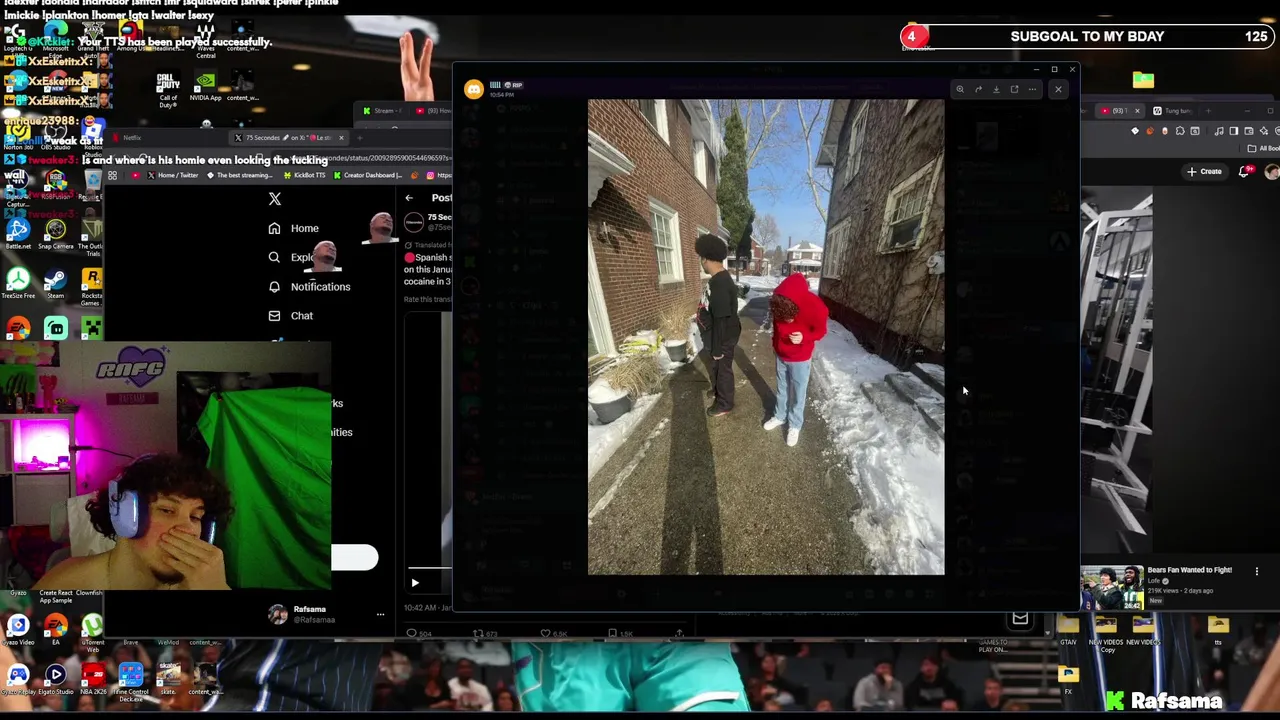Close the Discord image preview with X
1280x720 pixels.
pyautogui.click(x=1058, y=90)
